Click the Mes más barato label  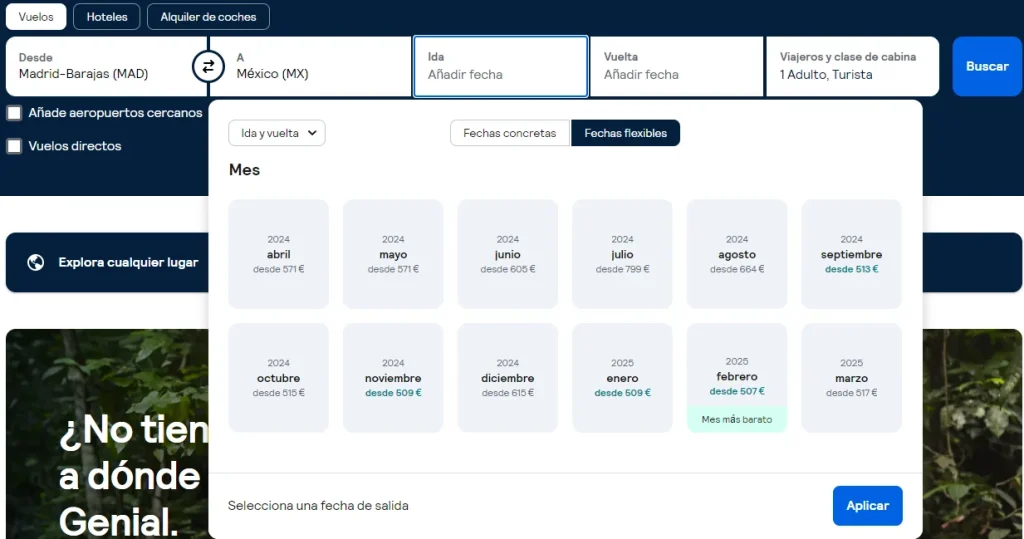tap(737, 419)
